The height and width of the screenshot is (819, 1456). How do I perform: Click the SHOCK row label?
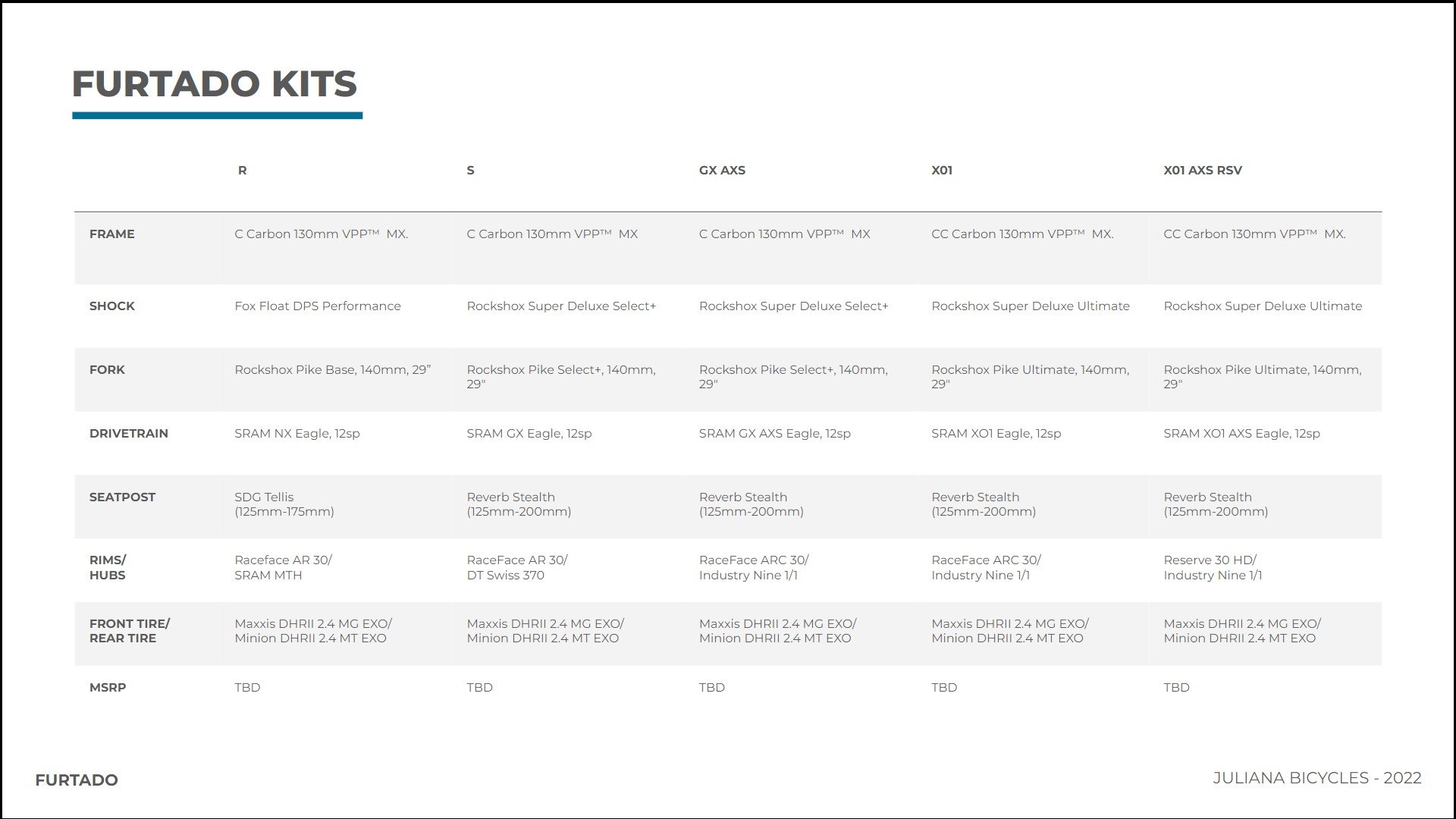click(x=112, y=306)
